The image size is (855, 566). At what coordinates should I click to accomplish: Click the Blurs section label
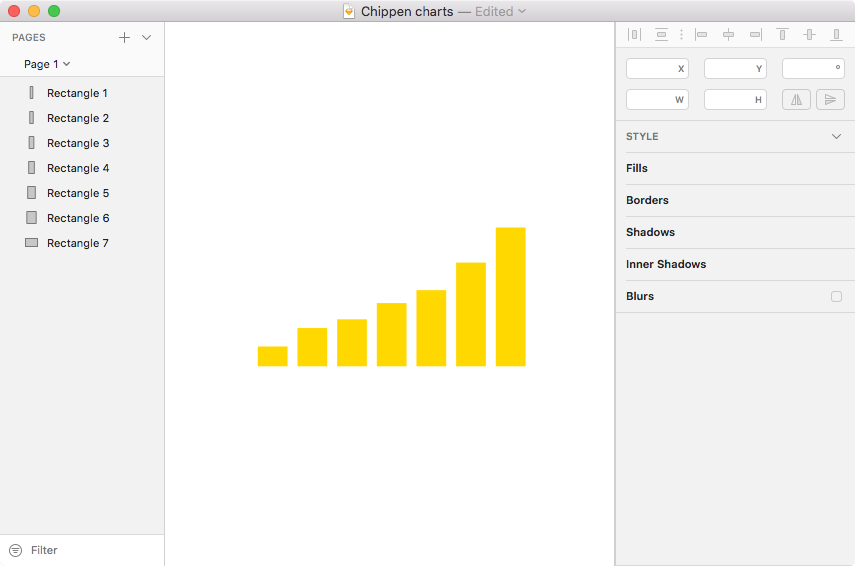point(640,297)
